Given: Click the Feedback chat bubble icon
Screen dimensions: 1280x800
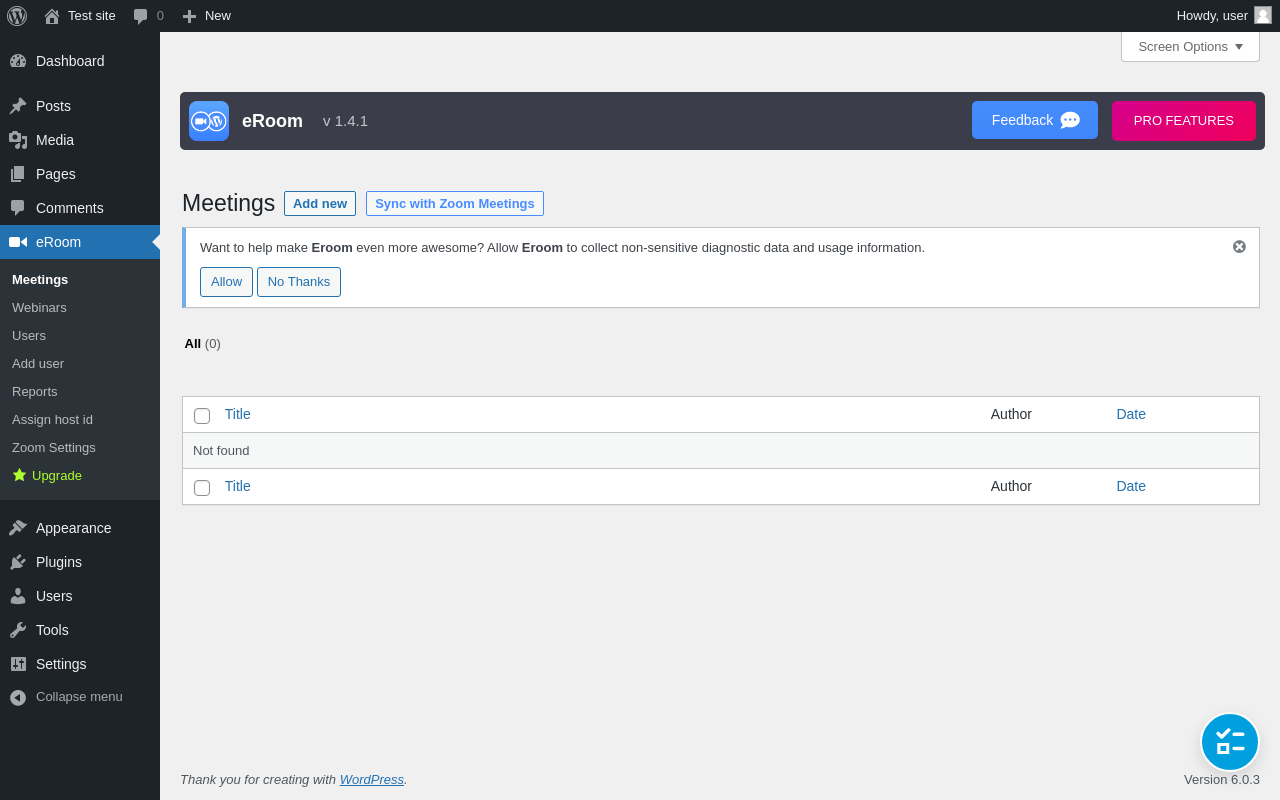Looking at the screenshot, I should coord(1070,121).
